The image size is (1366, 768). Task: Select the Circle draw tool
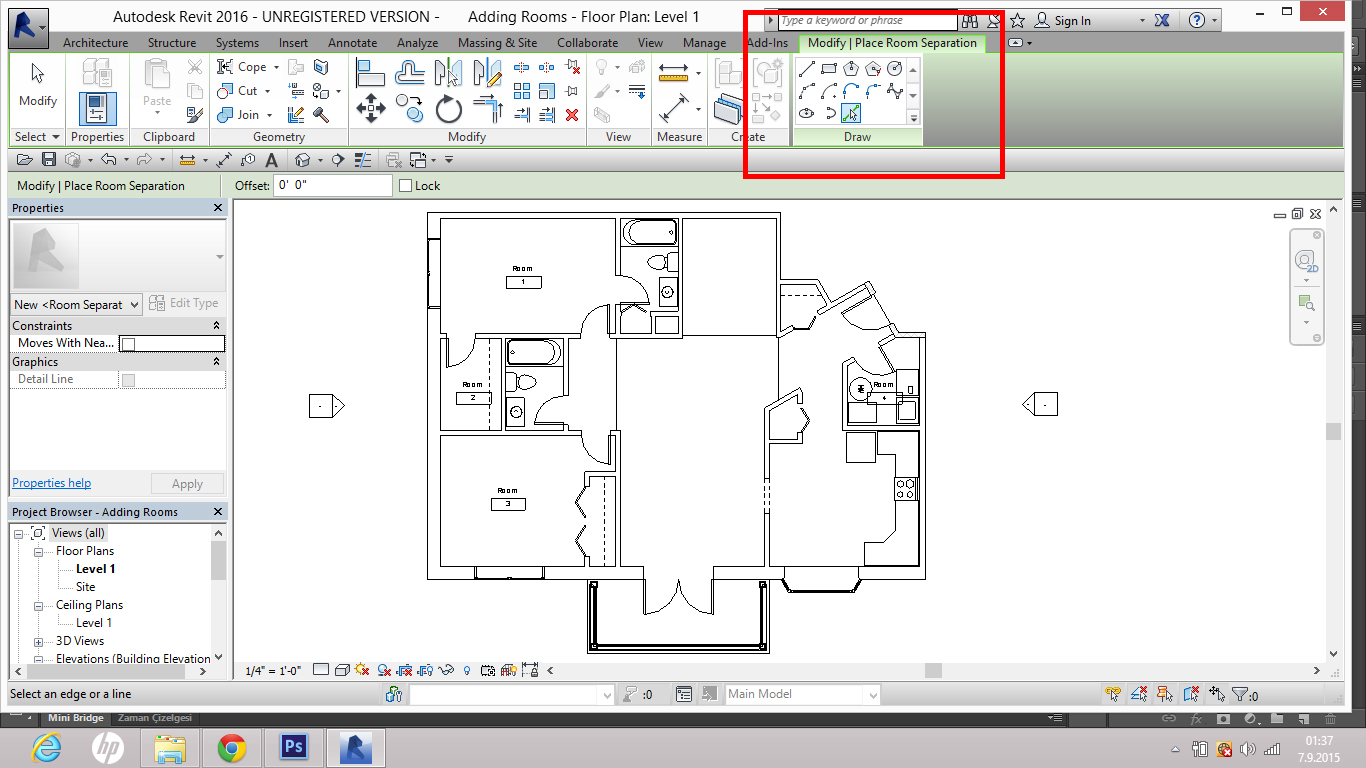tap(895, 69)
